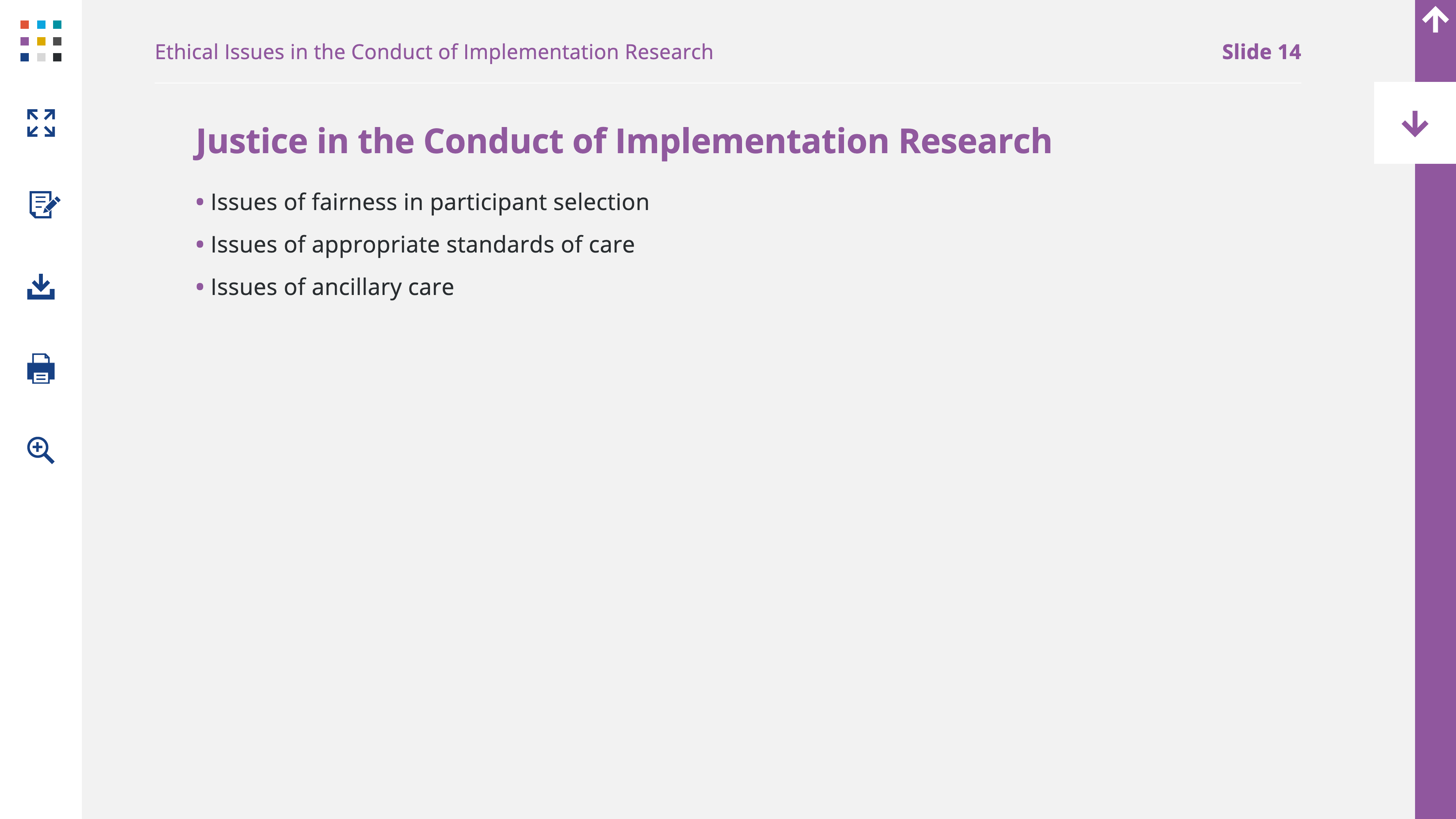Advance to the next slide with the down arrow
The height and width of the screenshot is (819, 1456).
(x=1415, y=123)
